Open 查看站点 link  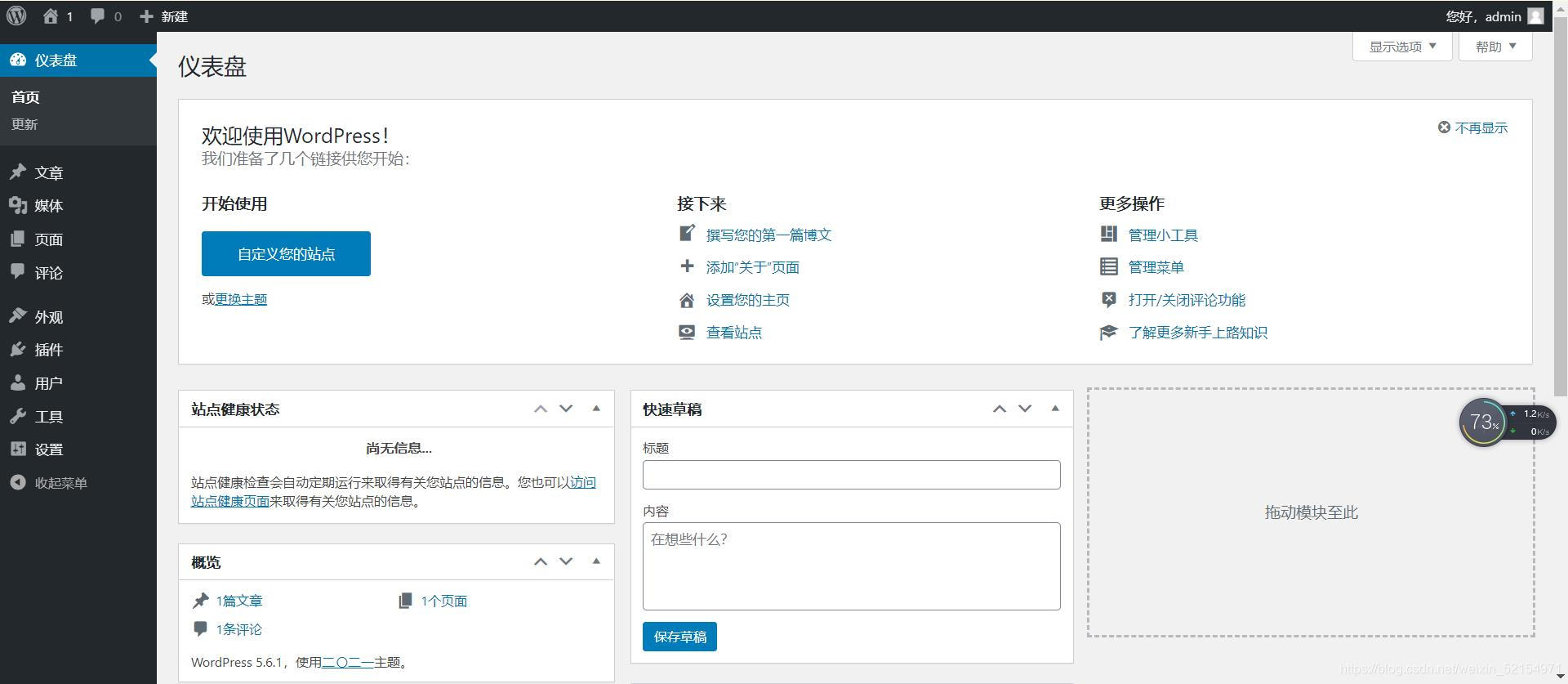[733, 333]
